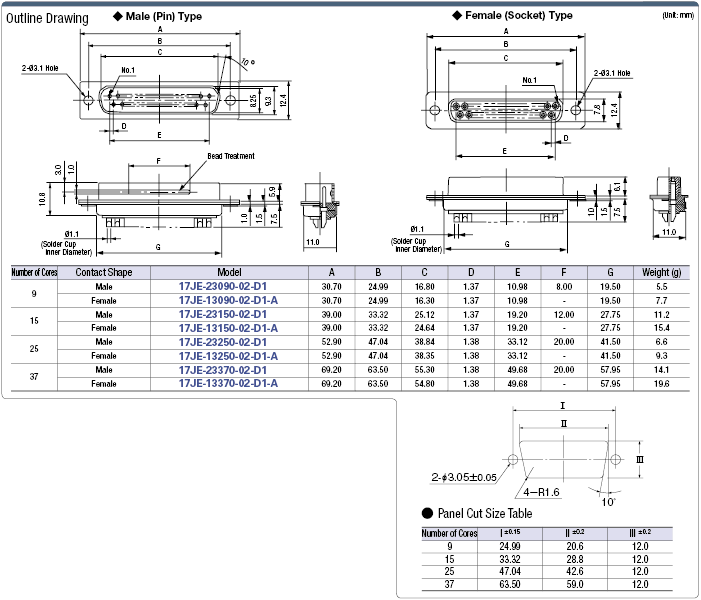The image size is (701, 600).
Task: Open model link 17JE-13370-02-D1-A
Action: tap(228, 383)
